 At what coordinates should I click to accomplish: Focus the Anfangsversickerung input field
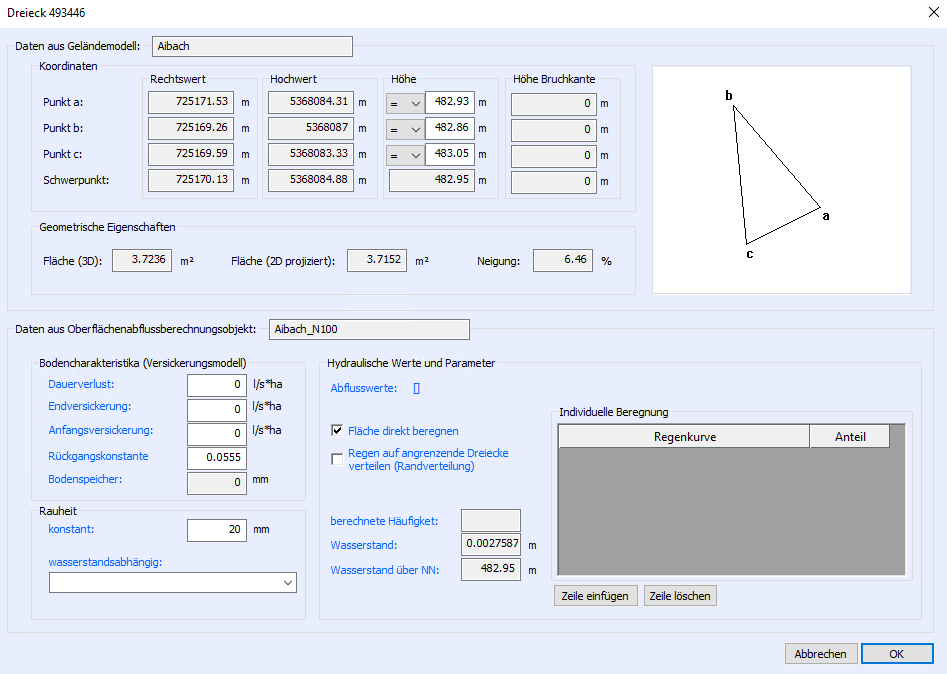[x=217, y=433]
